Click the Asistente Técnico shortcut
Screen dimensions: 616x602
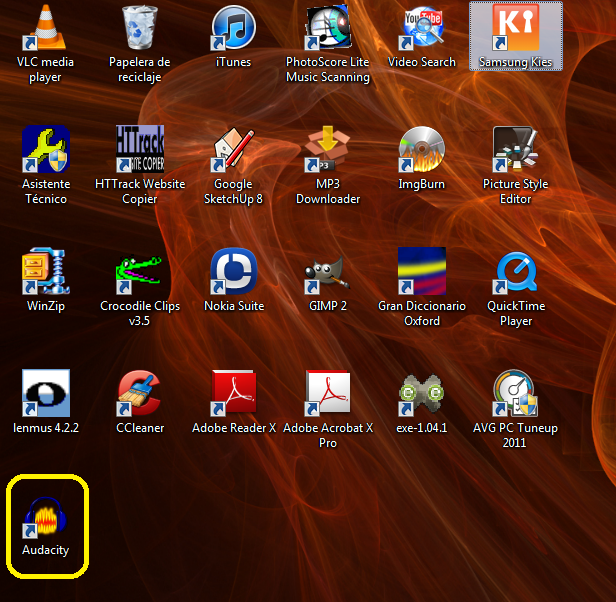click(46, 150)
